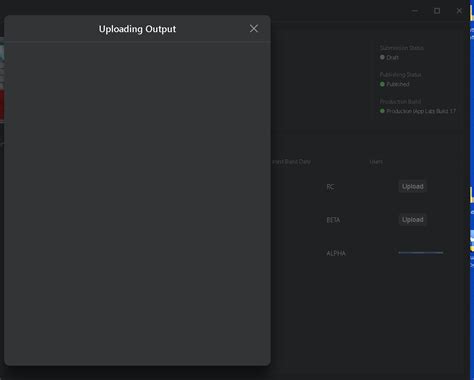Maximize the application window

point(437,11)
